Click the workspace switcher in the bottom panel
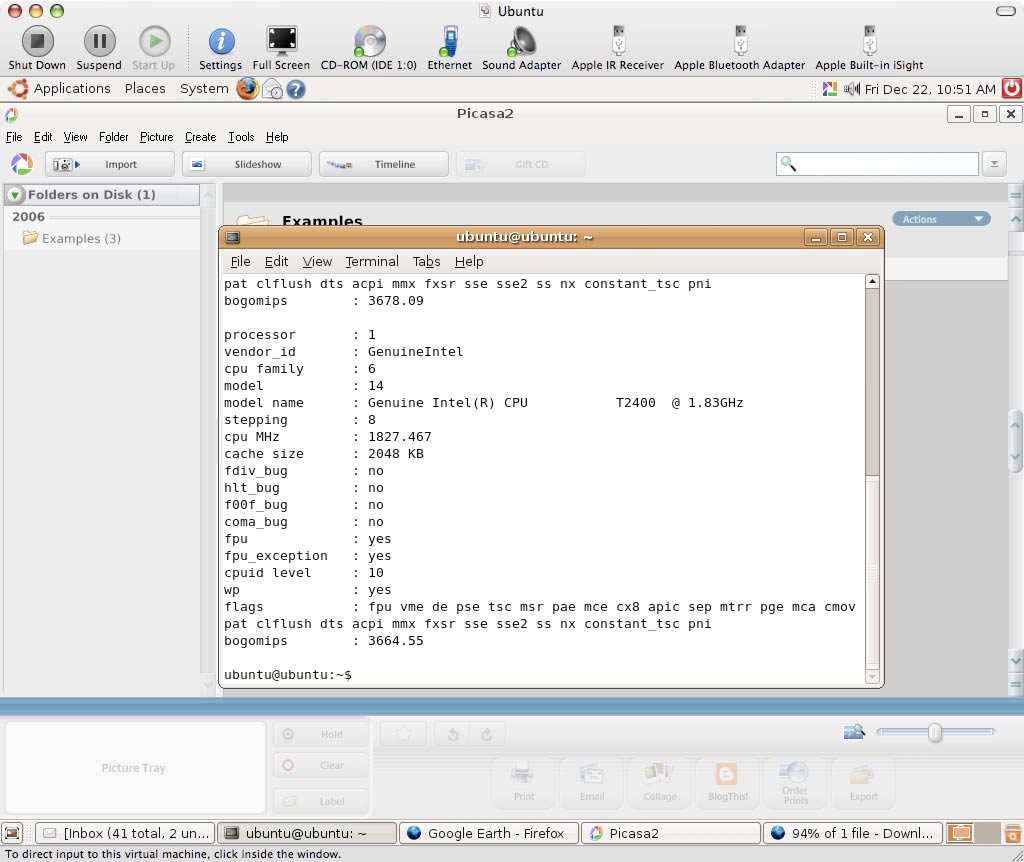Image resolution: width=1024 pixels, height=862 pixels. [973, 833]
